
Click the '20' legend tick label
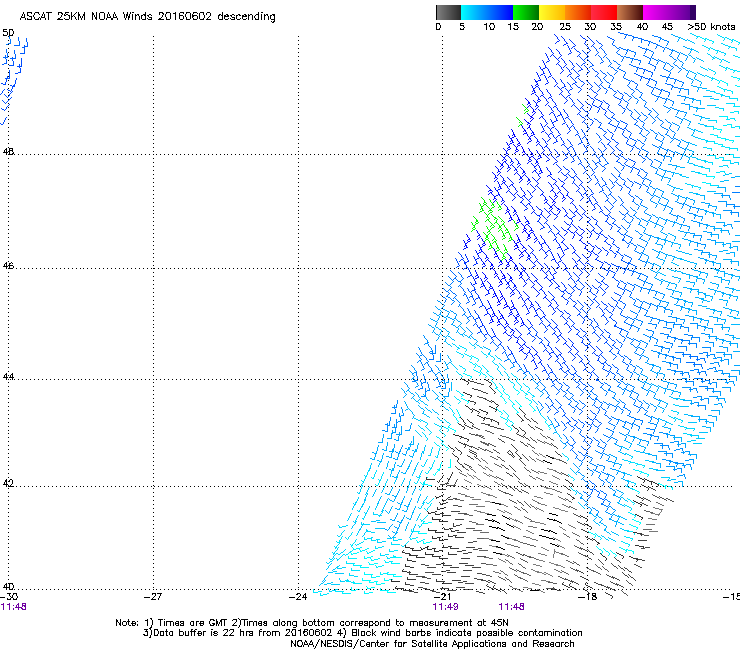click(537, 27)
